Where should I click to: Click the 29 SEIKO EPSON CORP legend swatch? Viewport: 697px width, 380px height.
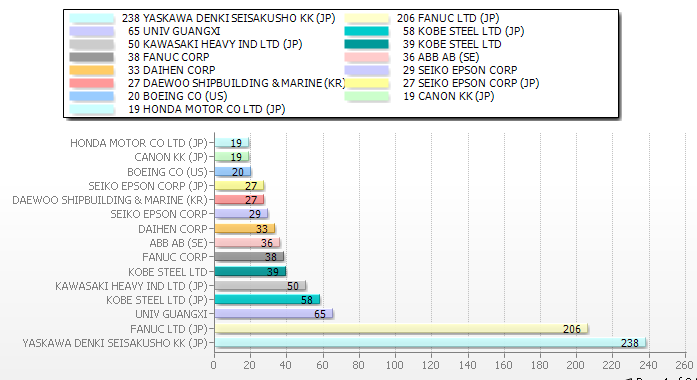367,70
